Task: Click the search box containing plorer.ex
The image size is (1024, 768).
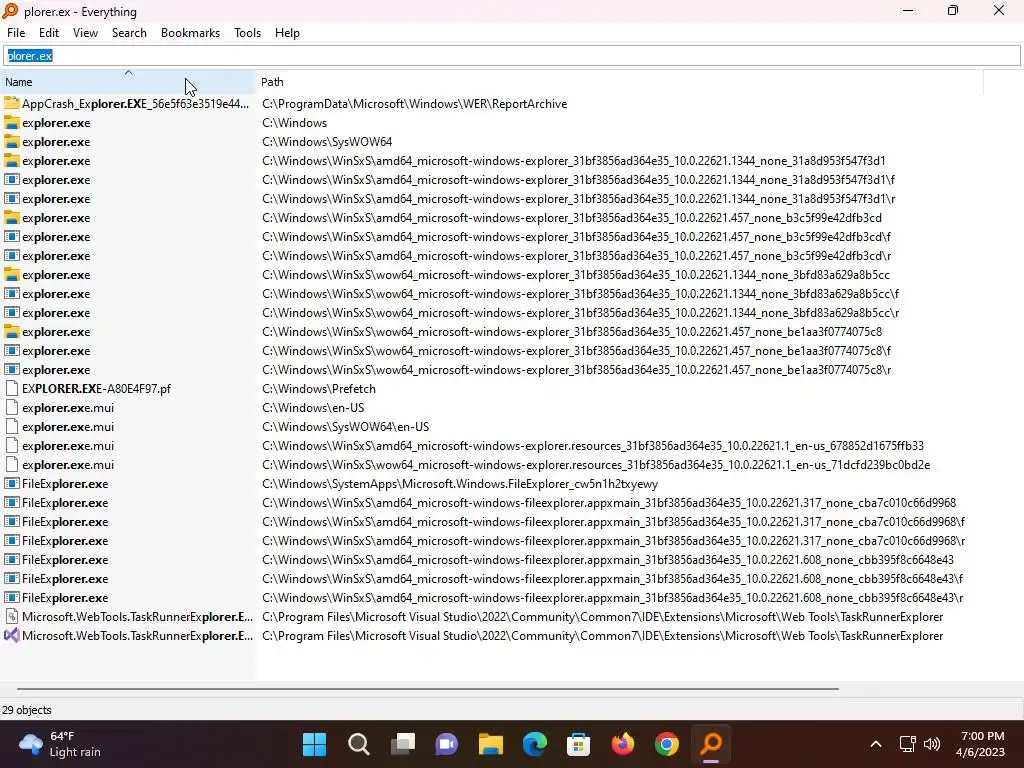Action: (x=512, y=56)
